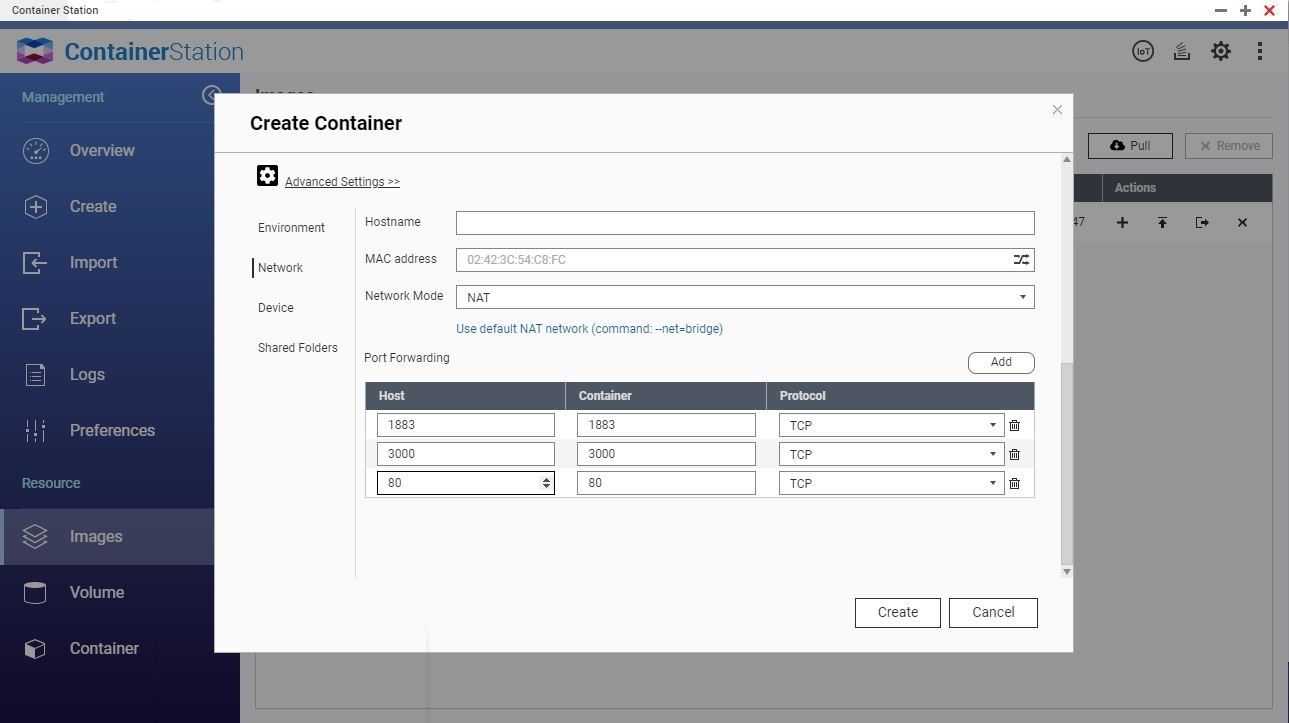Expand the Network Mode NAT dropdown
The width and height of the screenshot is (1289, 723).
pos(744,297)
